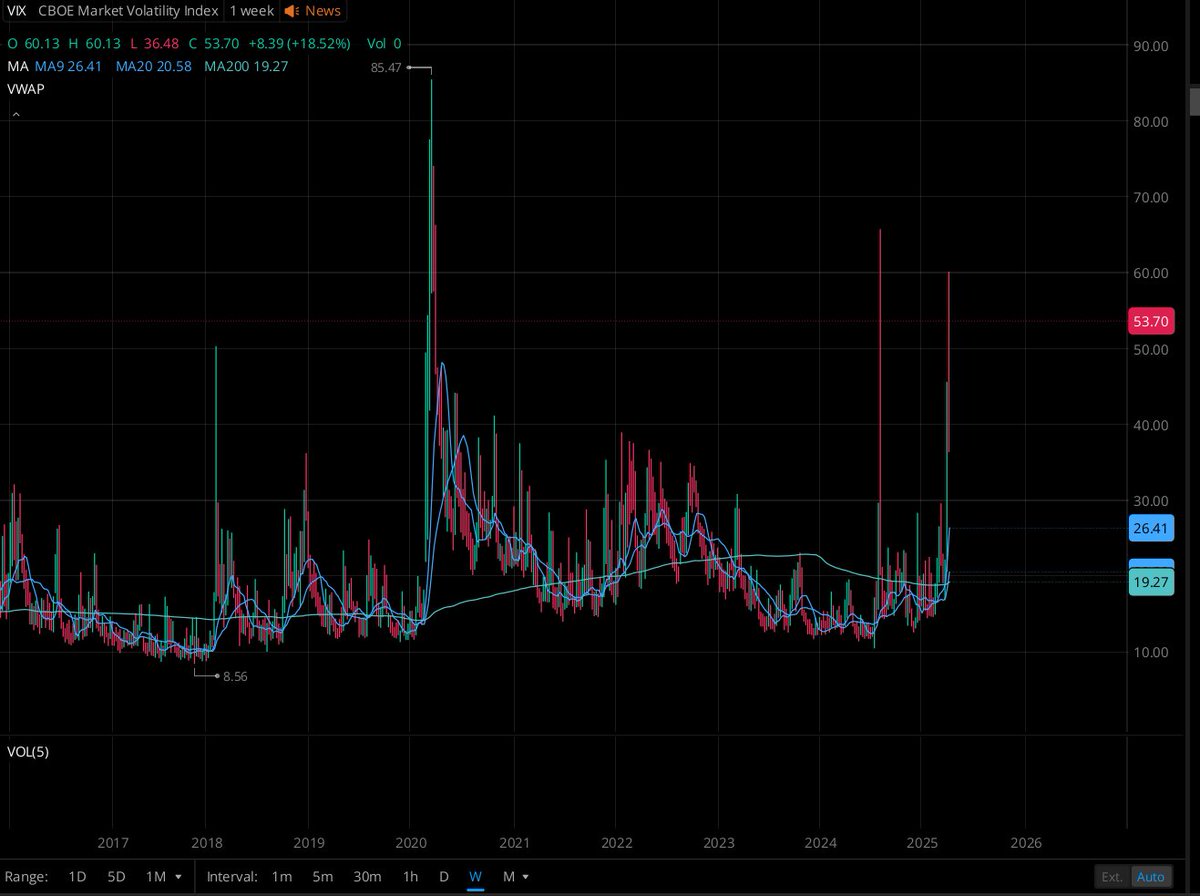
Task: Select the 1D range
Action: click(77, 877)
